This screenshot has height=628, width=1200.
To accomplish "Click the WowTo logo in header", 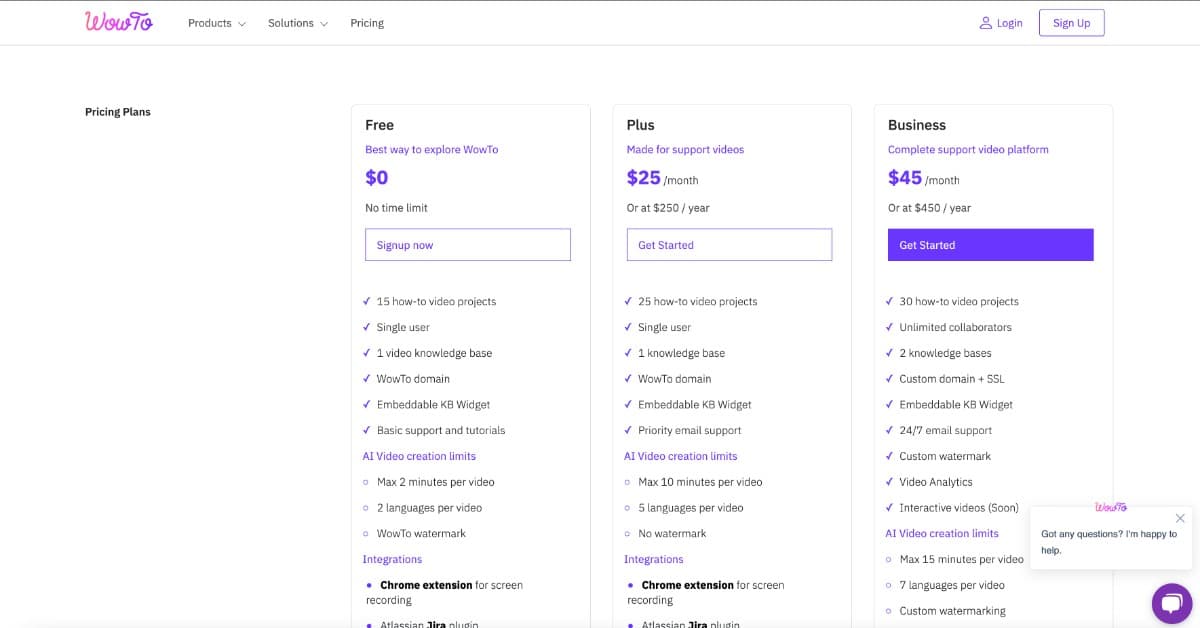I will (119, 22).
